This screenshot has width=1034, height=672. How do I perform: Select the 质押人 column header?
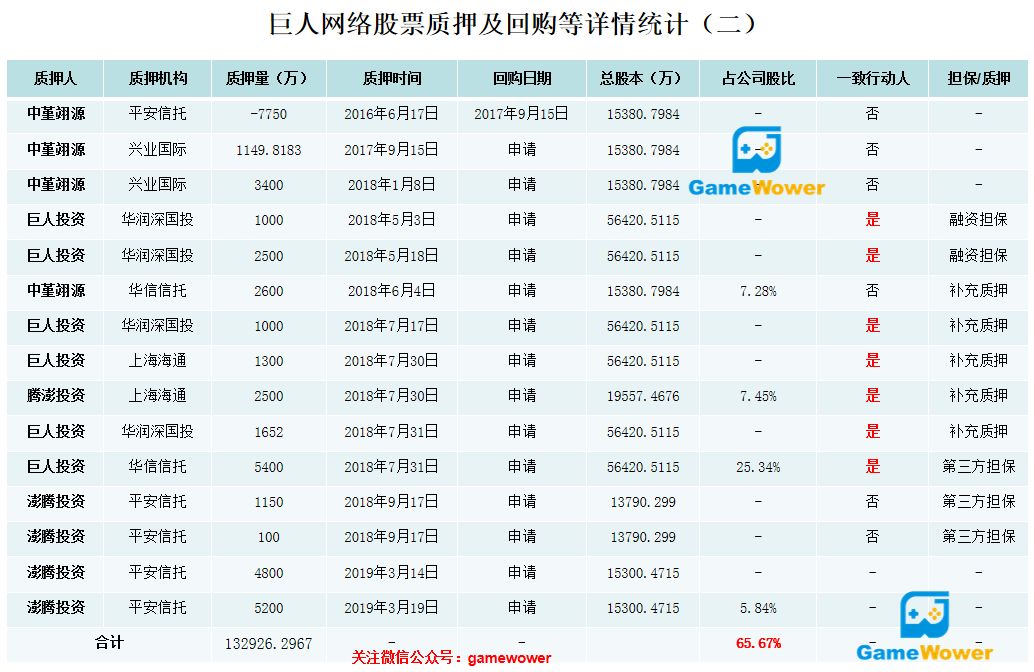pos(55,78)
